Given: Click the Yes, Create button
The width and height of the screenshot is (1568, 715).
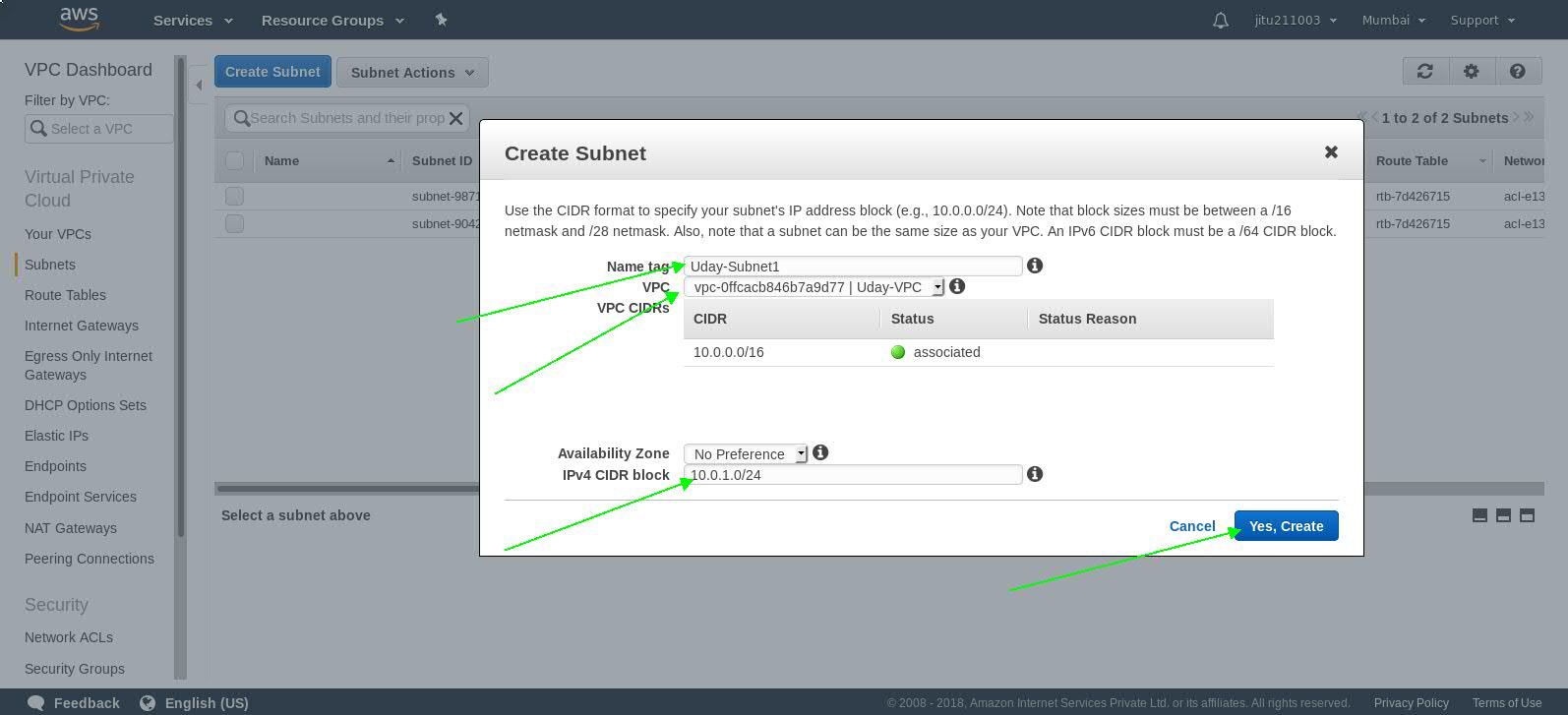Looking at the screenshot, I should [1286, 526].
